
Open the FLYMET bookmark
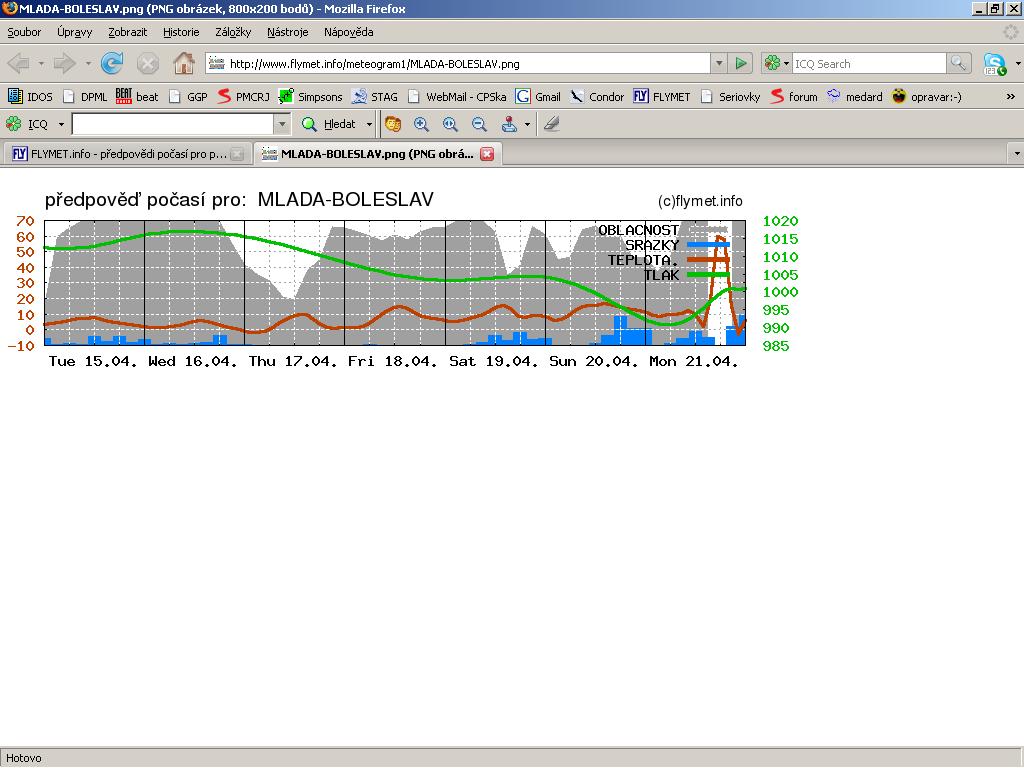click(662, 97)
